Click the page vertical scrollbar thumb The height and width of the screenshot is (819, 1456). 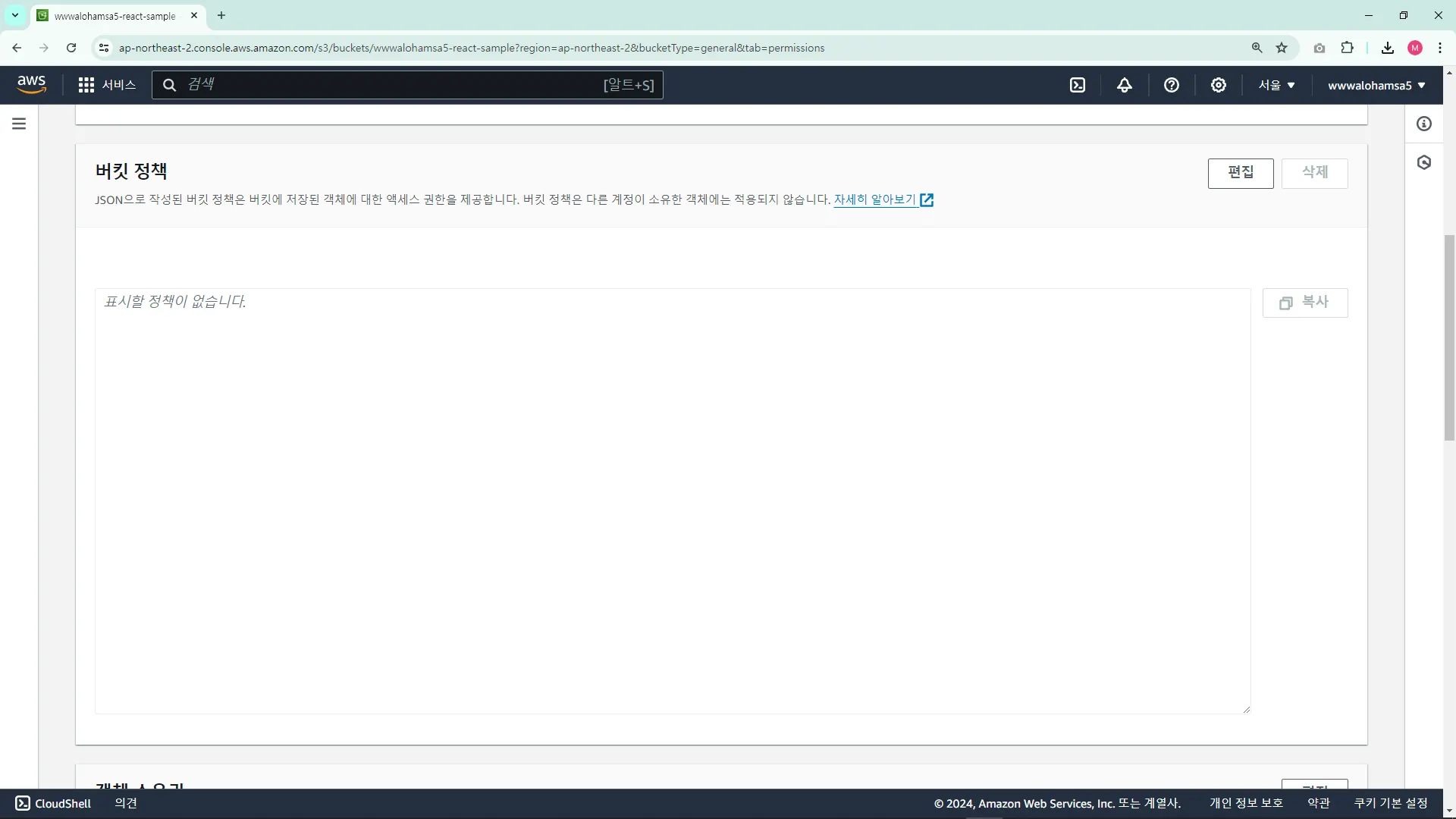click(1449, 337)
